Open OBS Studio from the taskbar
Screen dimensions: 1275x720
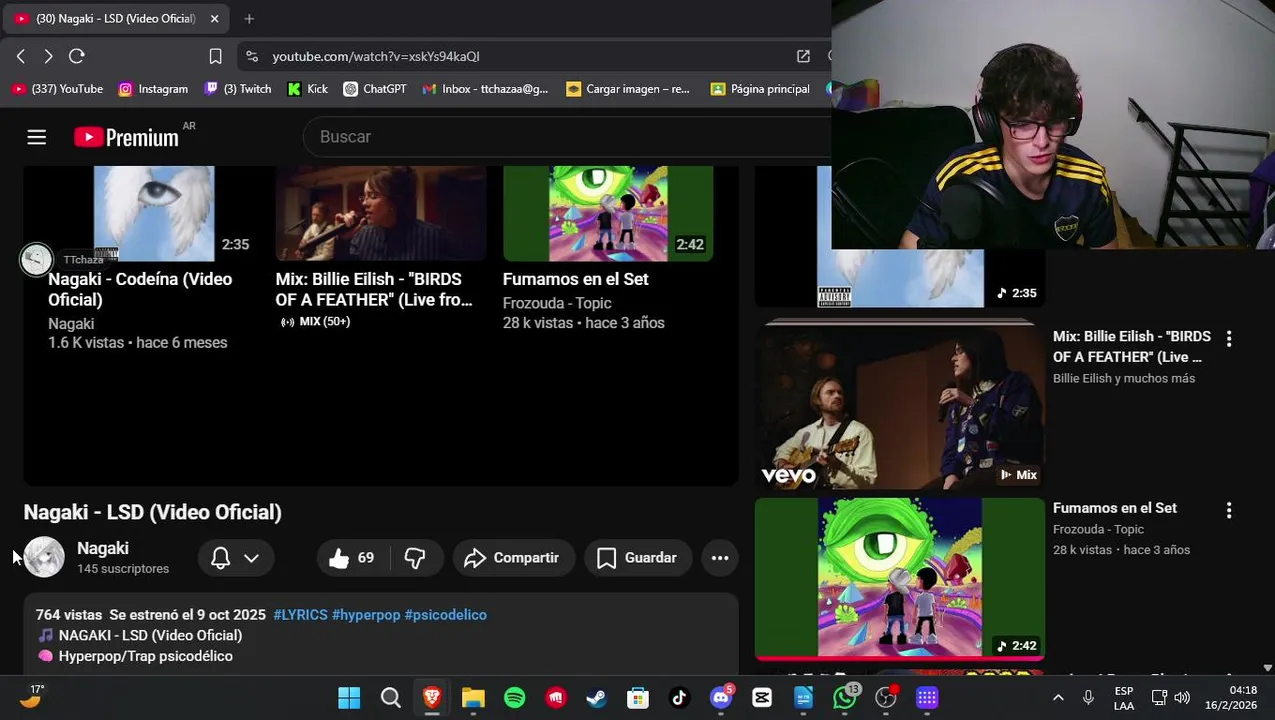(886, 698)
